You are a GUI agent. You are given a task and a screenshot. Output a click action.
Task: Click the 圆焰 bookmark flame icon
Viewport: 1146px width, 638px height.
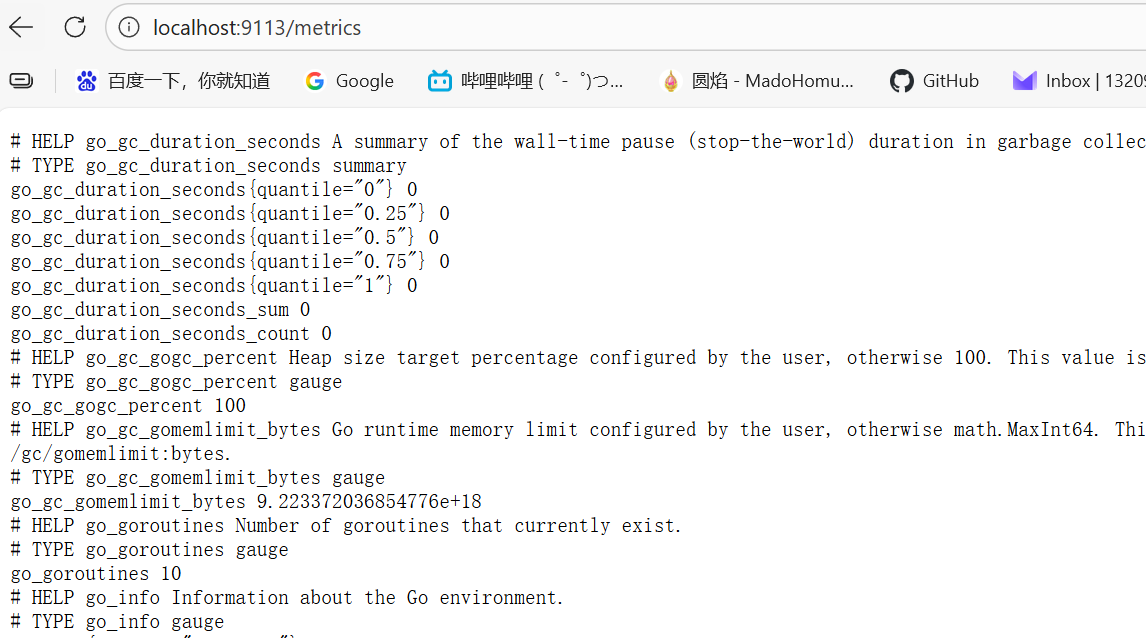(671, 81)
